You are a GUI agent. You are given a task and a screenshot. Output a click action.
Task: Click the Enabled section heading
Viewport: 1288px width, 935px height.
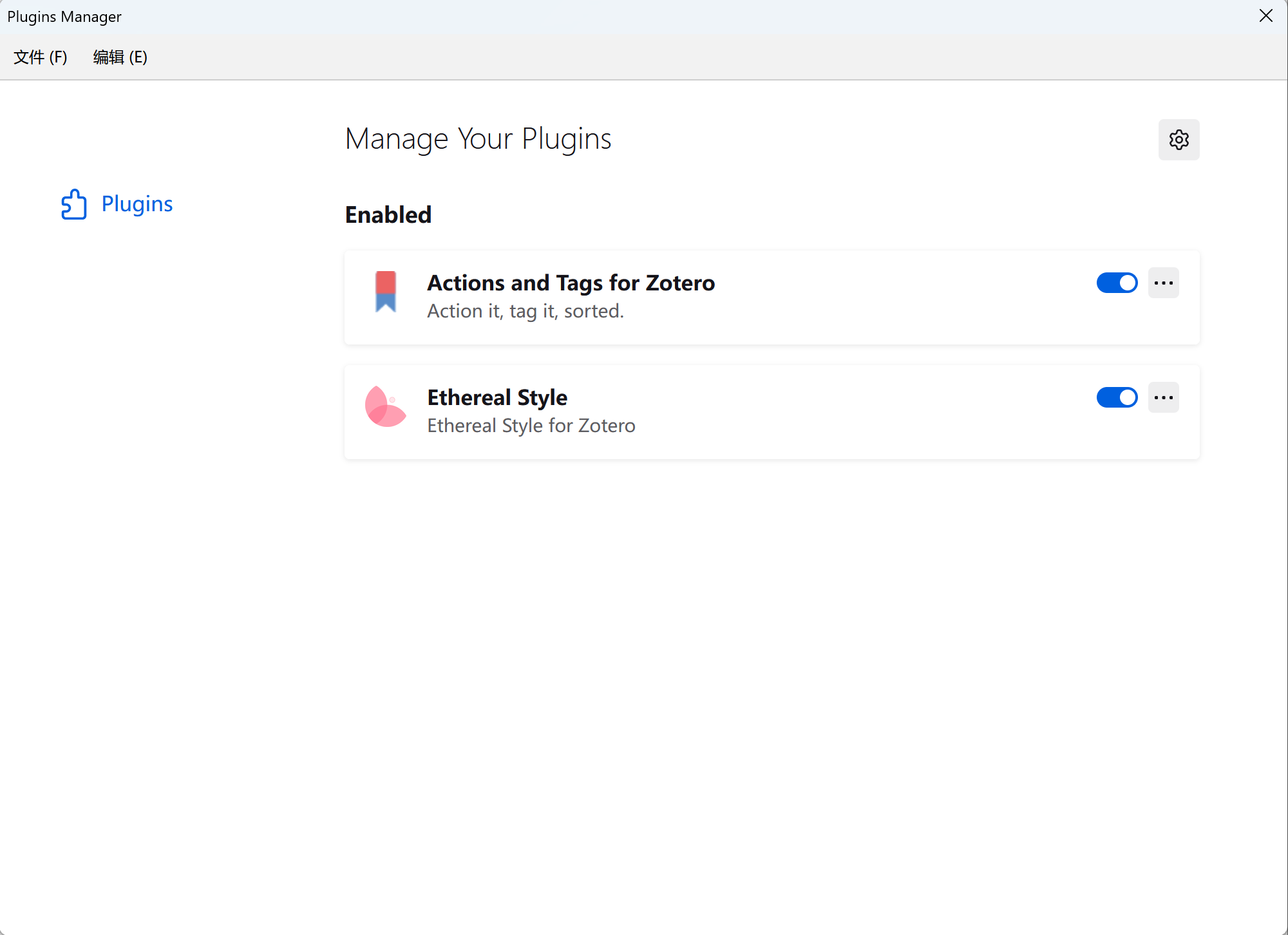[388, 214]
